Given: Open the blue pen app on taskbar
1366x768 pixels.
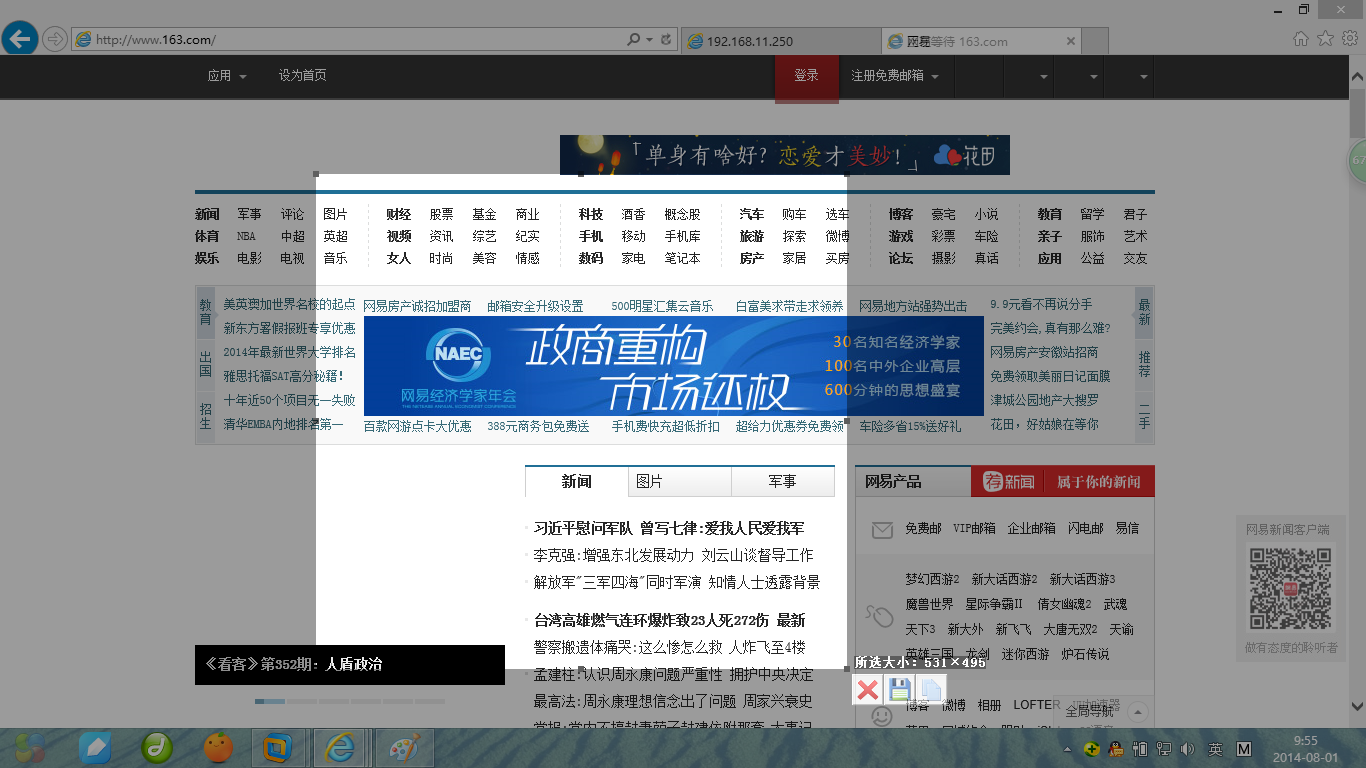Looking at the screenshot, I should point(97,747).
